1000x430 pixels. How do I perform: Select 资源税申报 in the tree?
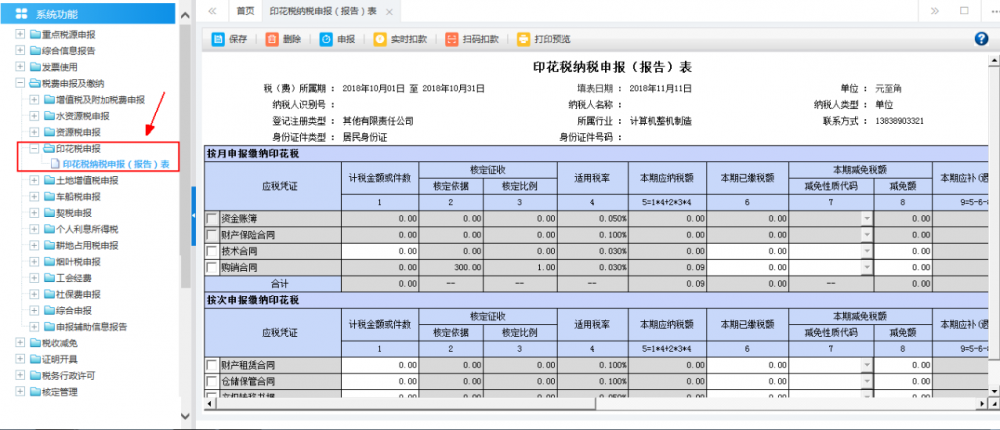[x=78, y=132]
